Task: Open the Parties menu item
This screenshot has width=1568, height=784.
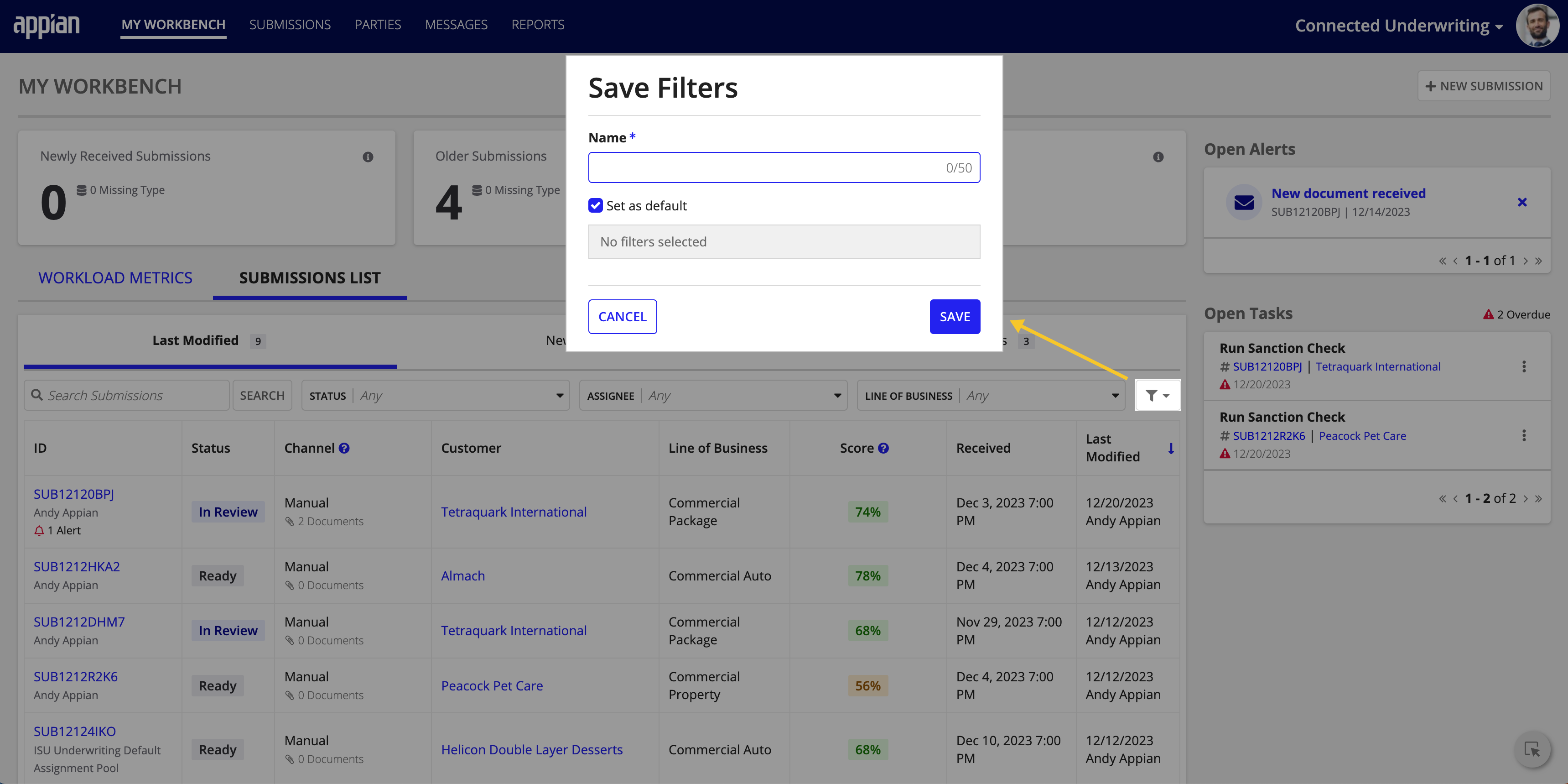Action: click(x=377, y=25)
